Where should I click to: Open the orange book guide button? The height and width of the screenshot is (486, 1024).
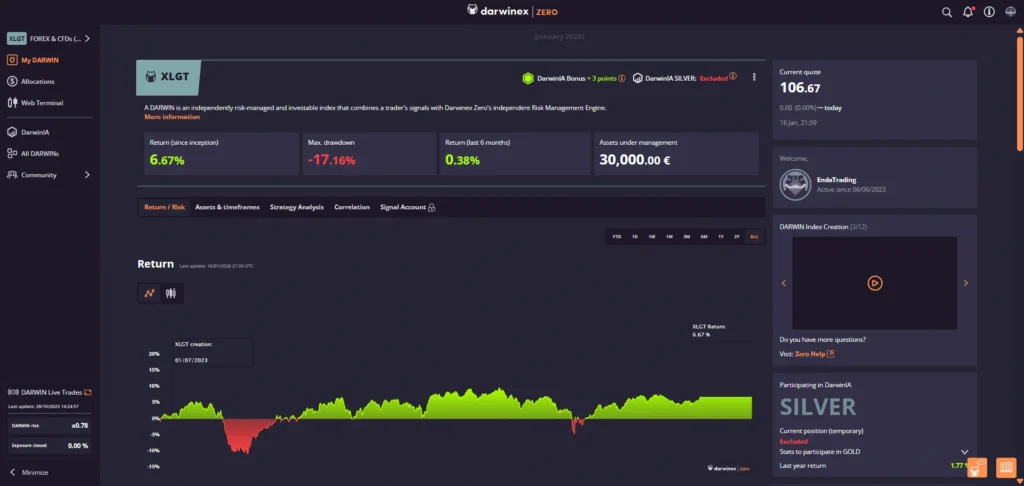1006,468
